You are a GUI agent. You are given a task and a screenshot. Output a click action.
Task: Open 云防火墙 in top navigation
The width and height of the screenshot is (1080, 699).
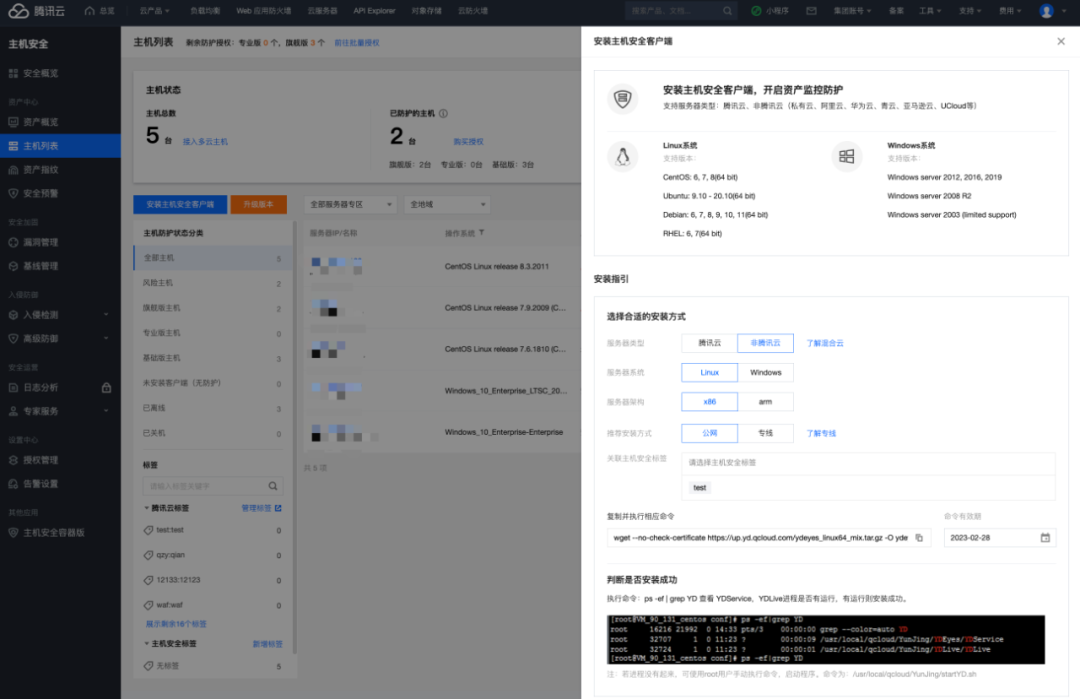[x=472, y=11]
